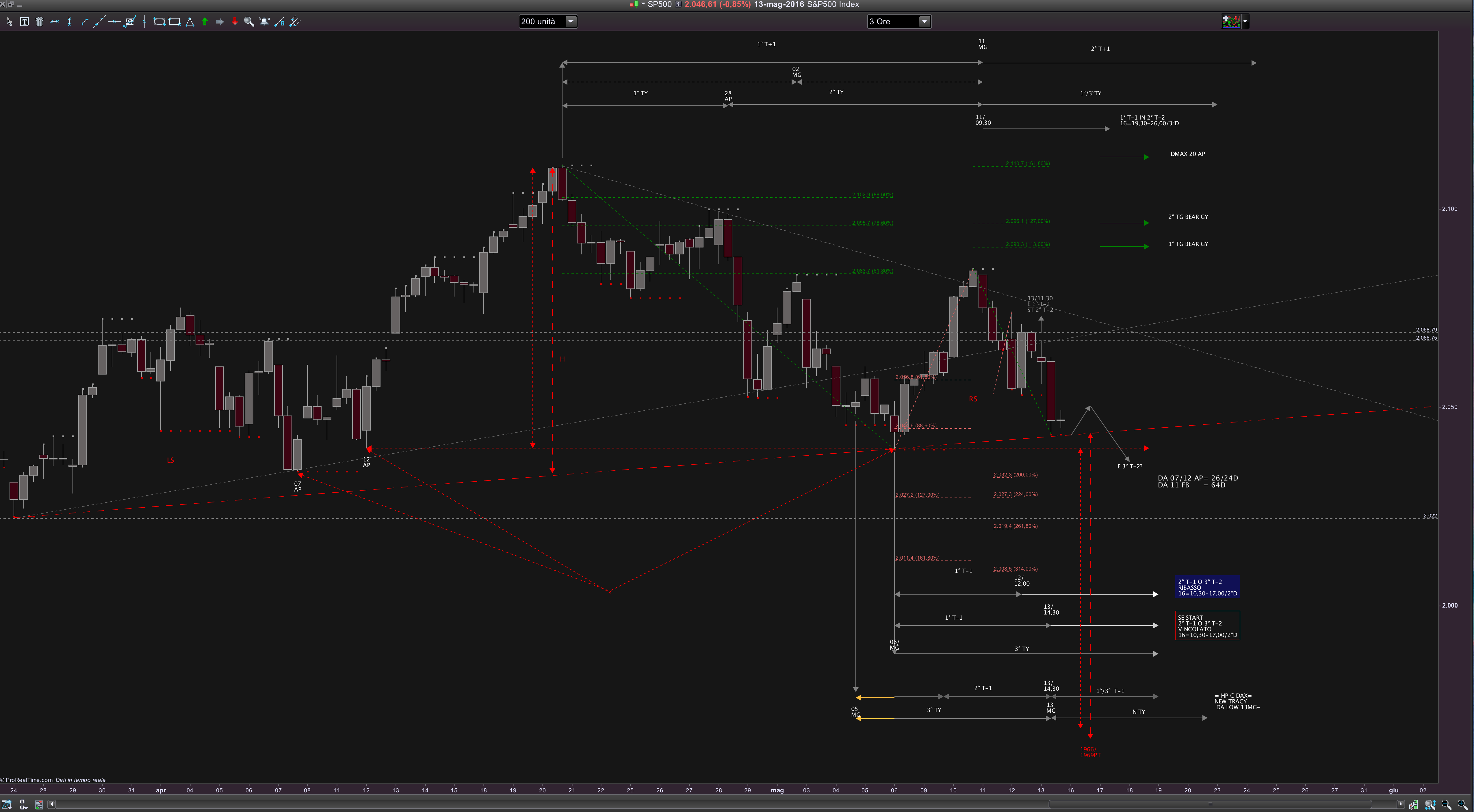
Task: Open the dropdown arrow beside SP500 title
Action: coord(643,5)
